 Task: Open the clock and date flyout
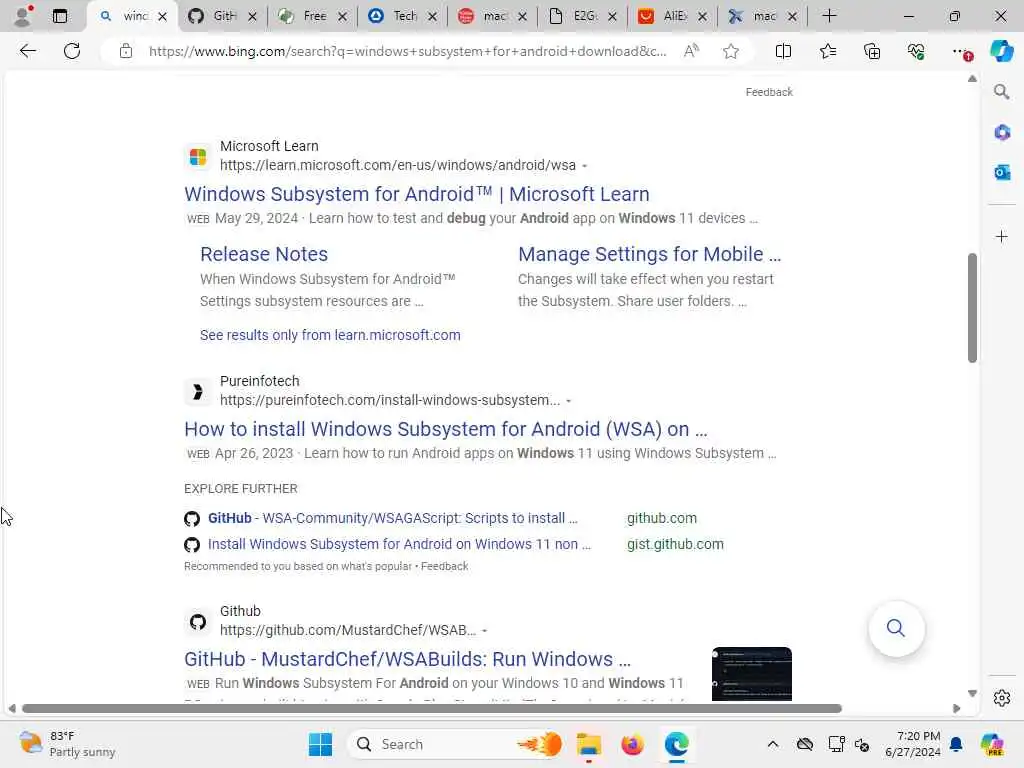pyautogui.click(x=912, y=744)
